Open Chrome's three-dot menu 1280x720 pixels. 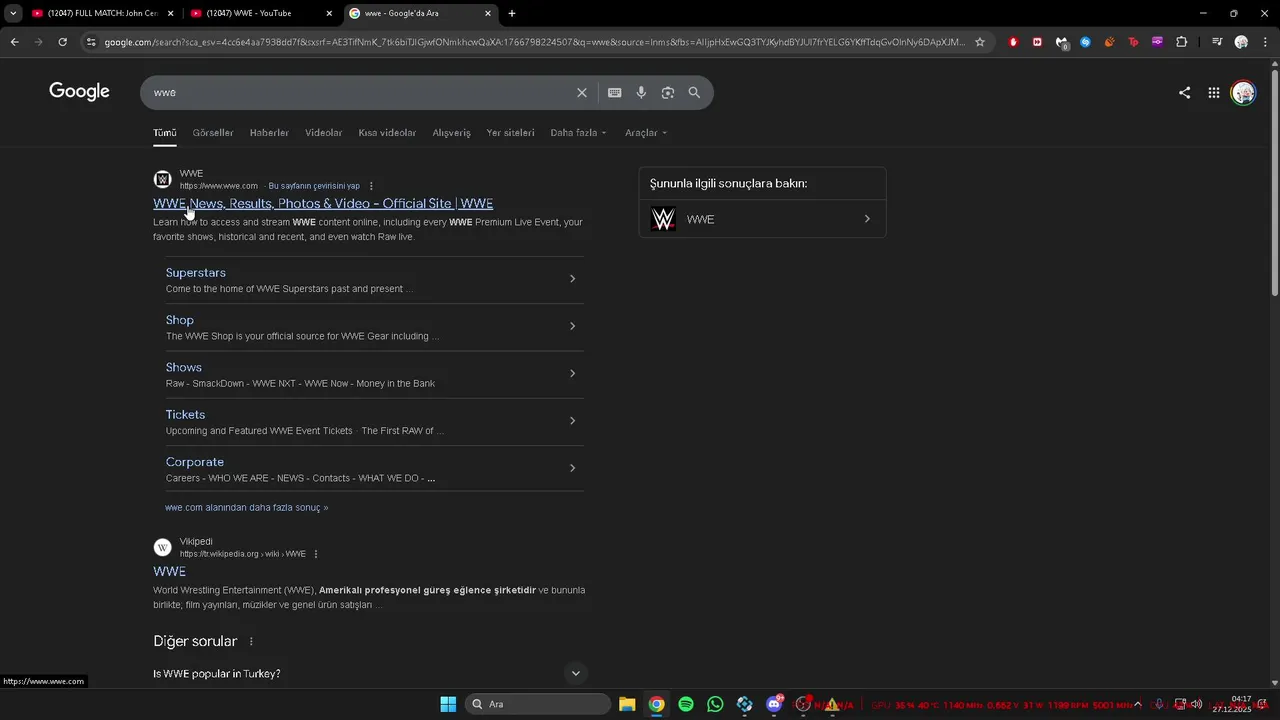(1264, 42)
